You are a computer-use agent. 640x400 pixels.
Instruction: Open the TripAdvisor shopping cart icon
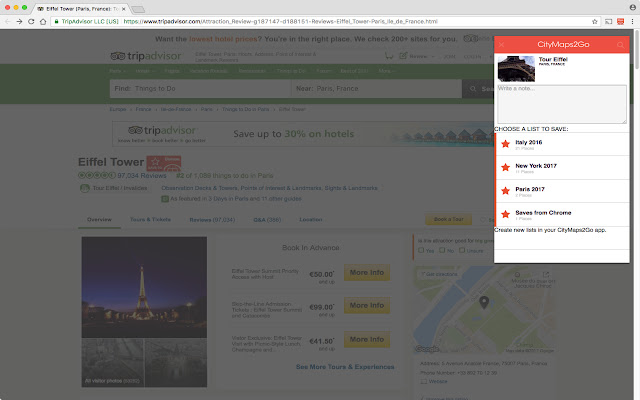[389, 56]
